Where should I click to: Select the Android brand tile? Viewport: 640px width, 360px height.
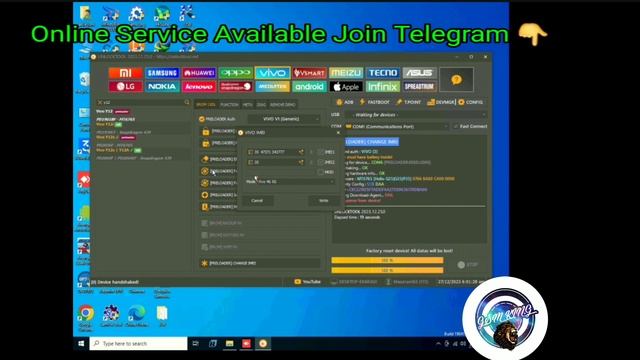(309, 87)
